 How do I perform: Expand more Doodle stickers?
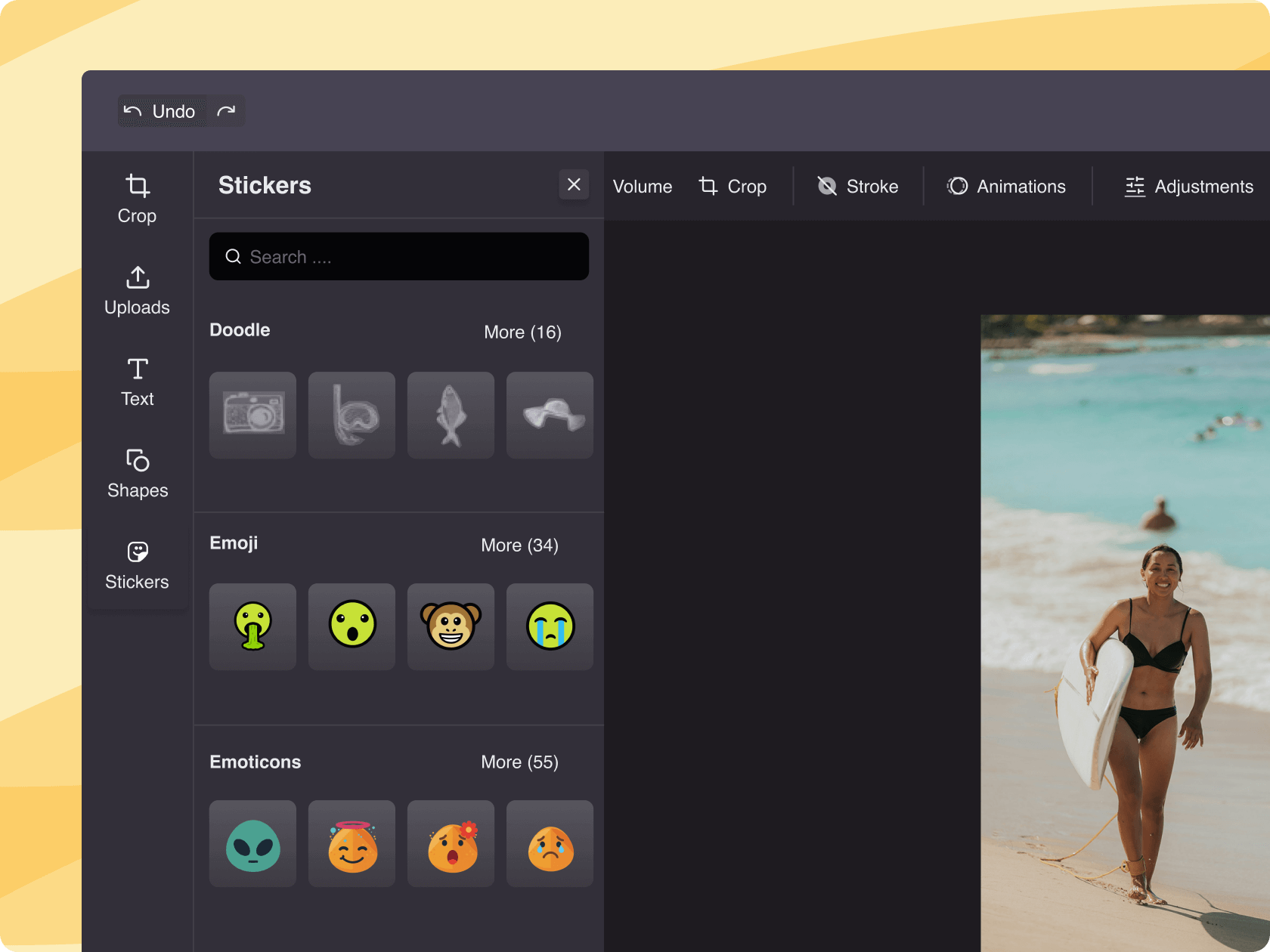pos(522,332)
